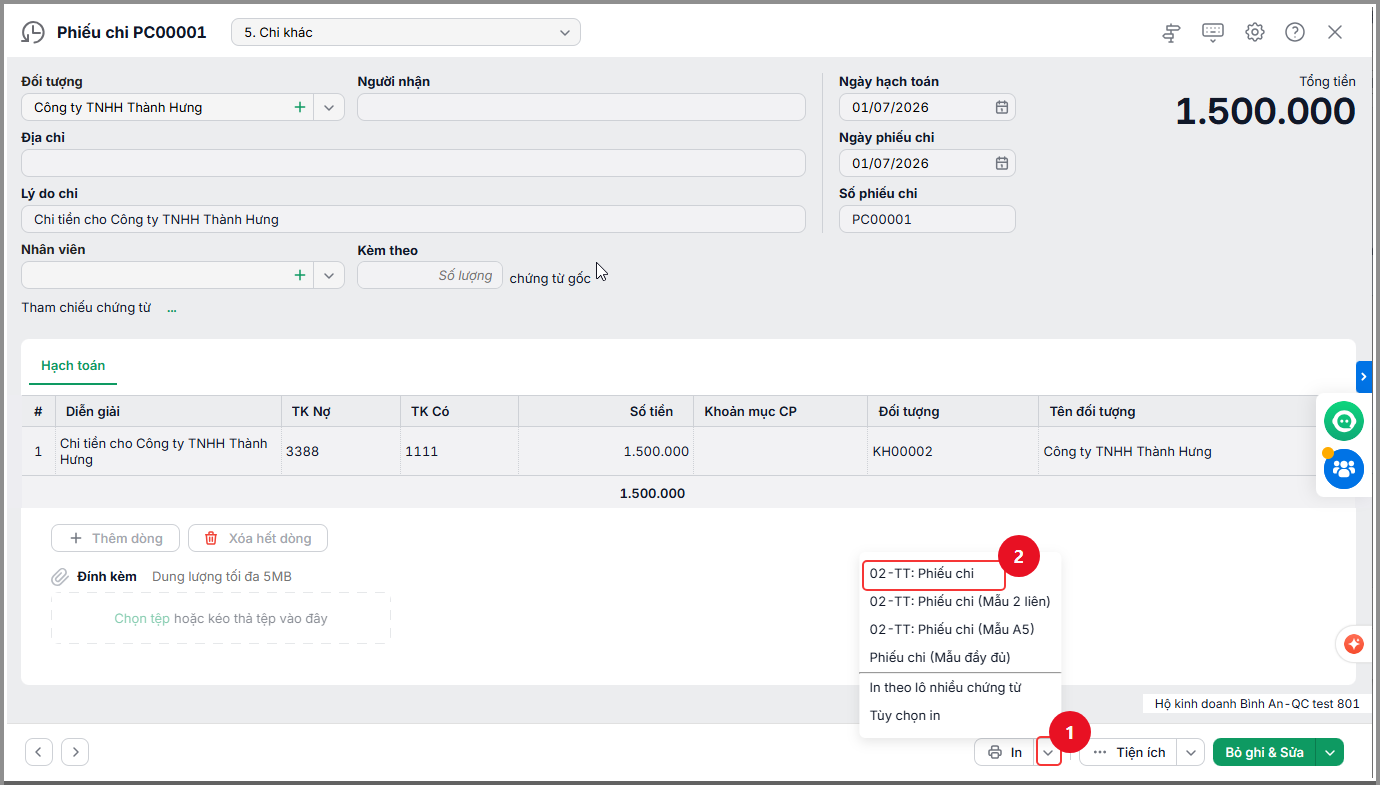Open the guide signpost icon in header

1171,33
